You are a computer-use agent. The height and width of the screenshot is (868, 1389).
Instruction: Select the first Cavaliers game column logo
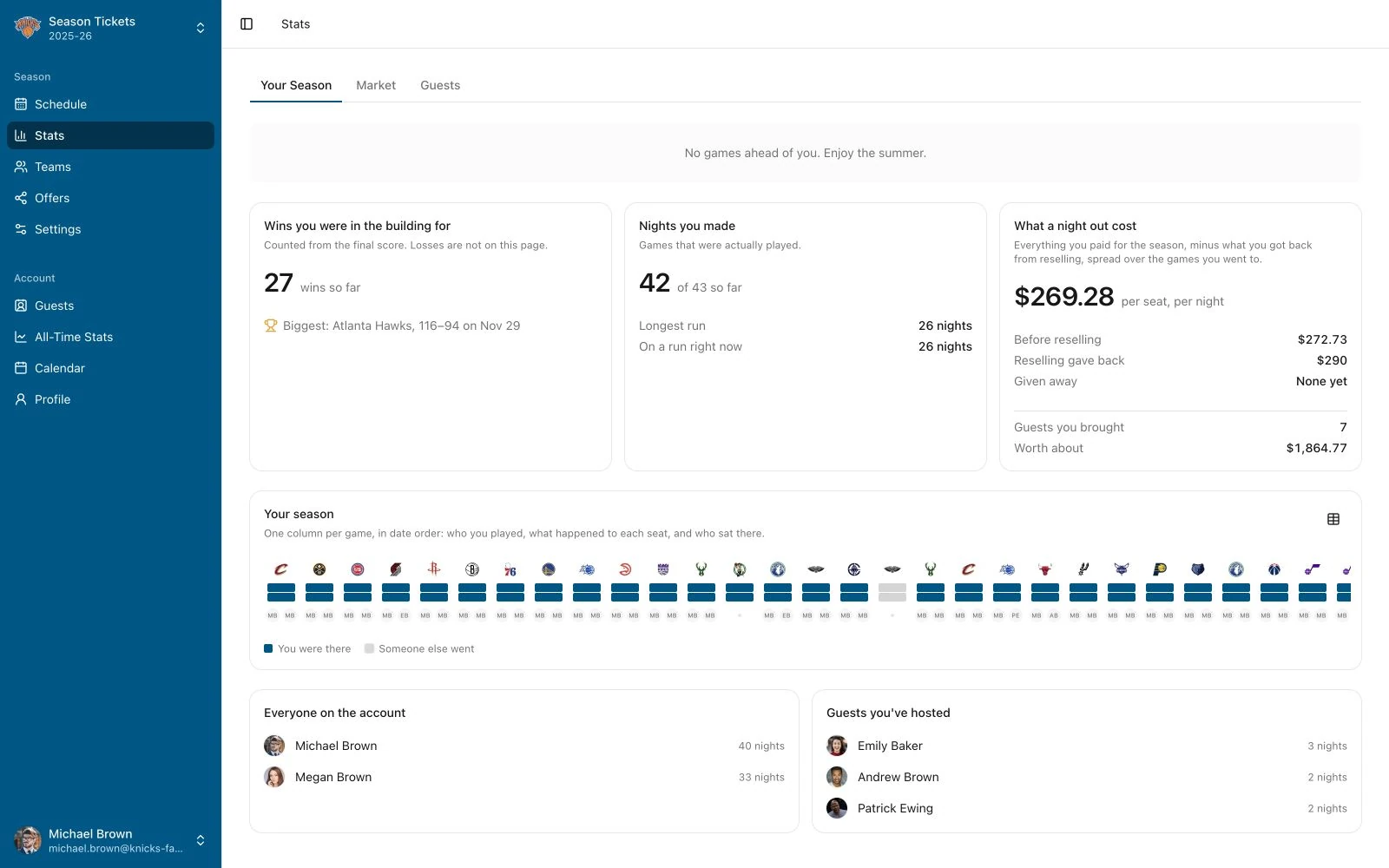pyautogui.click(x=281, y=569)
